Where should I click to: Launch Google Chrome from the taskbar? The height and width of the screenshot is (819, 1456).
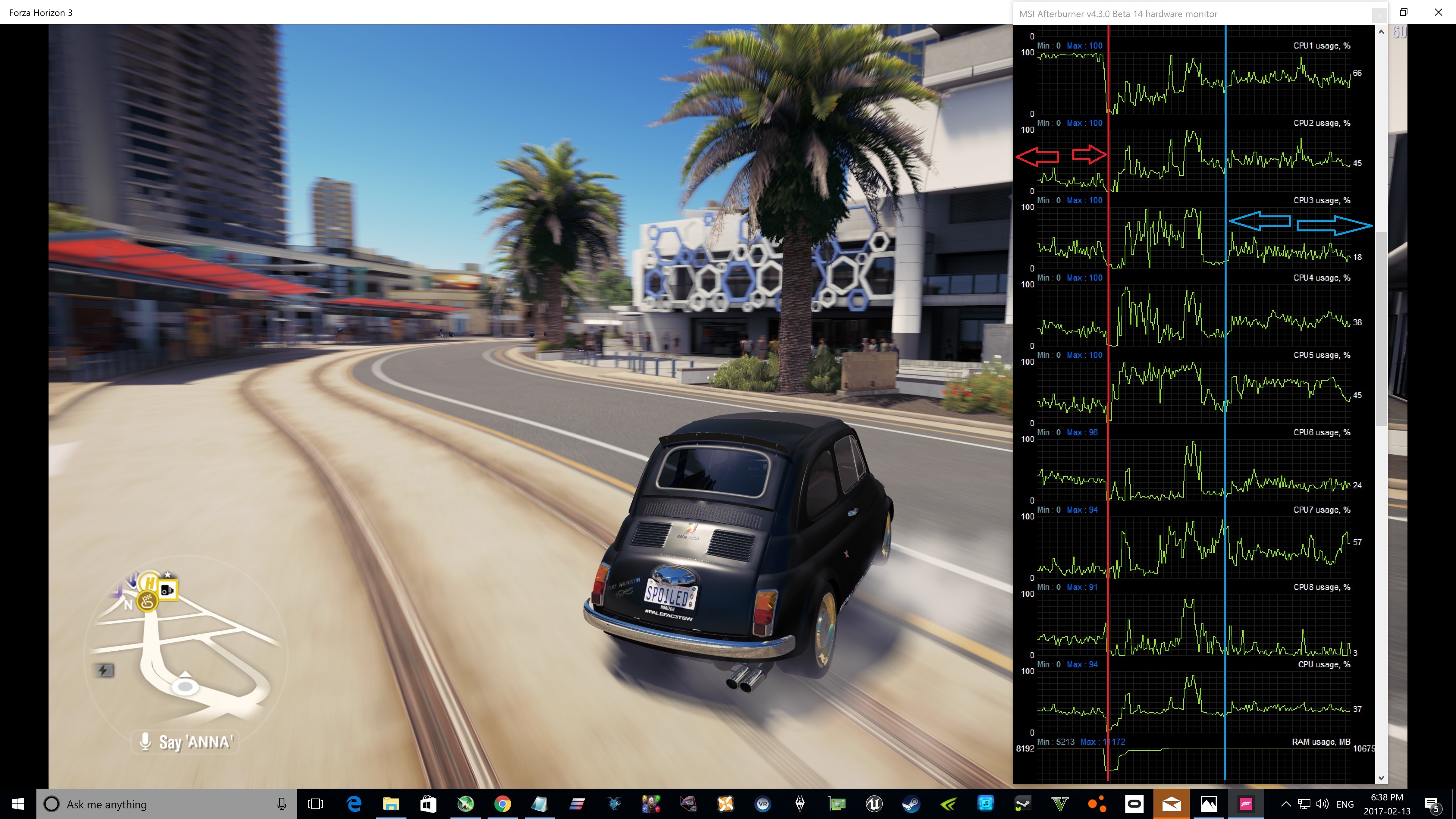[x=502, y=804]
